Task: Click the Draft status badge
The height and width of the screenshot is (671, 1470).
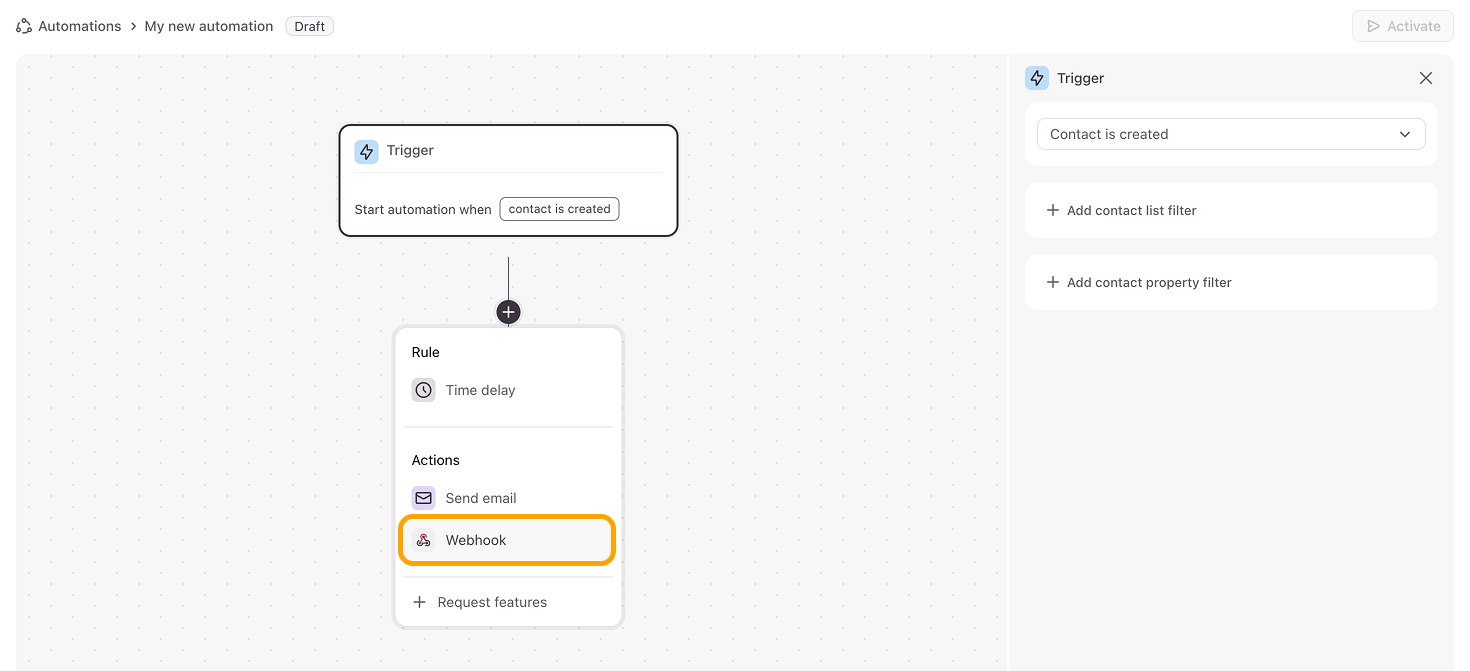Action: tap(309, 26)
